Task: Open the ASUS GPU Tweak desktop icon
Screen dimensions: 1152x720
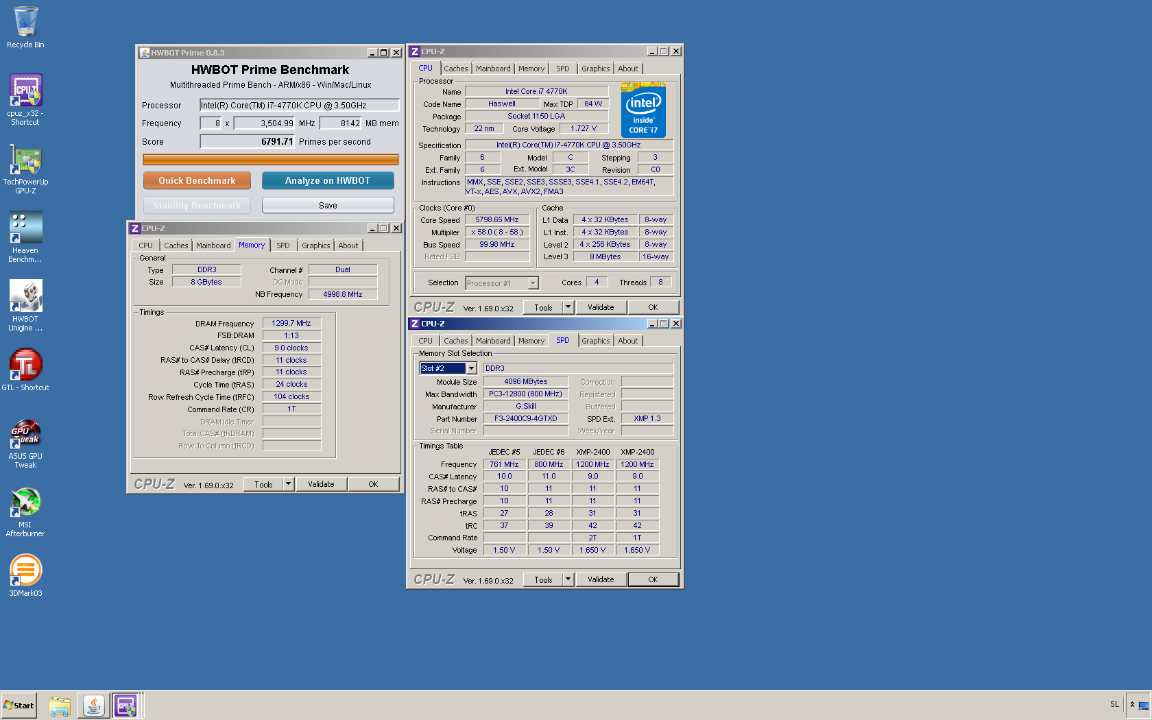Action: (25, 443)
